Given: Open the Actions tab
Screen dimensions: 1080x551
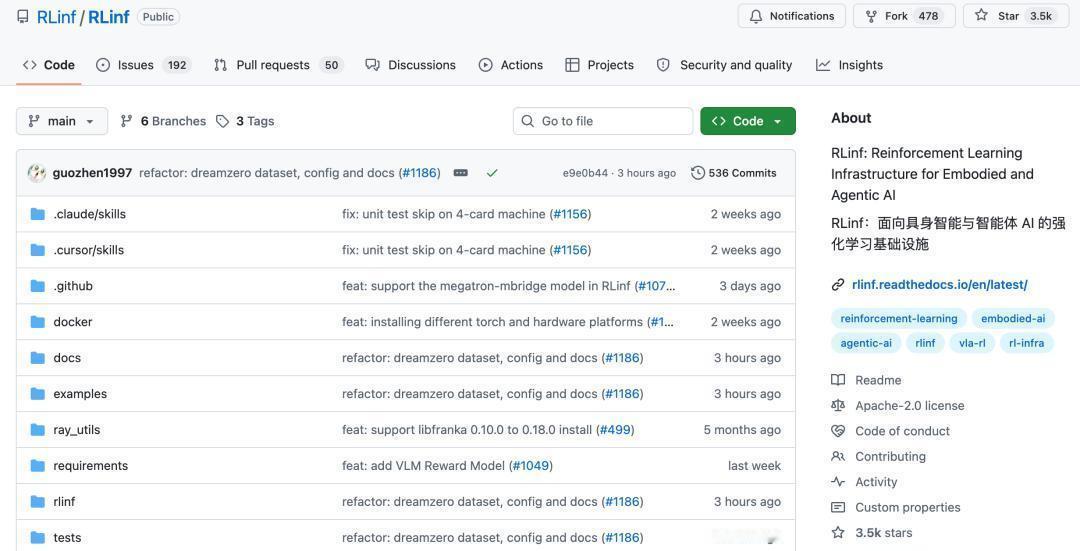Looking at the screenshot, I should pyautogui.click(x=511, y=65).
